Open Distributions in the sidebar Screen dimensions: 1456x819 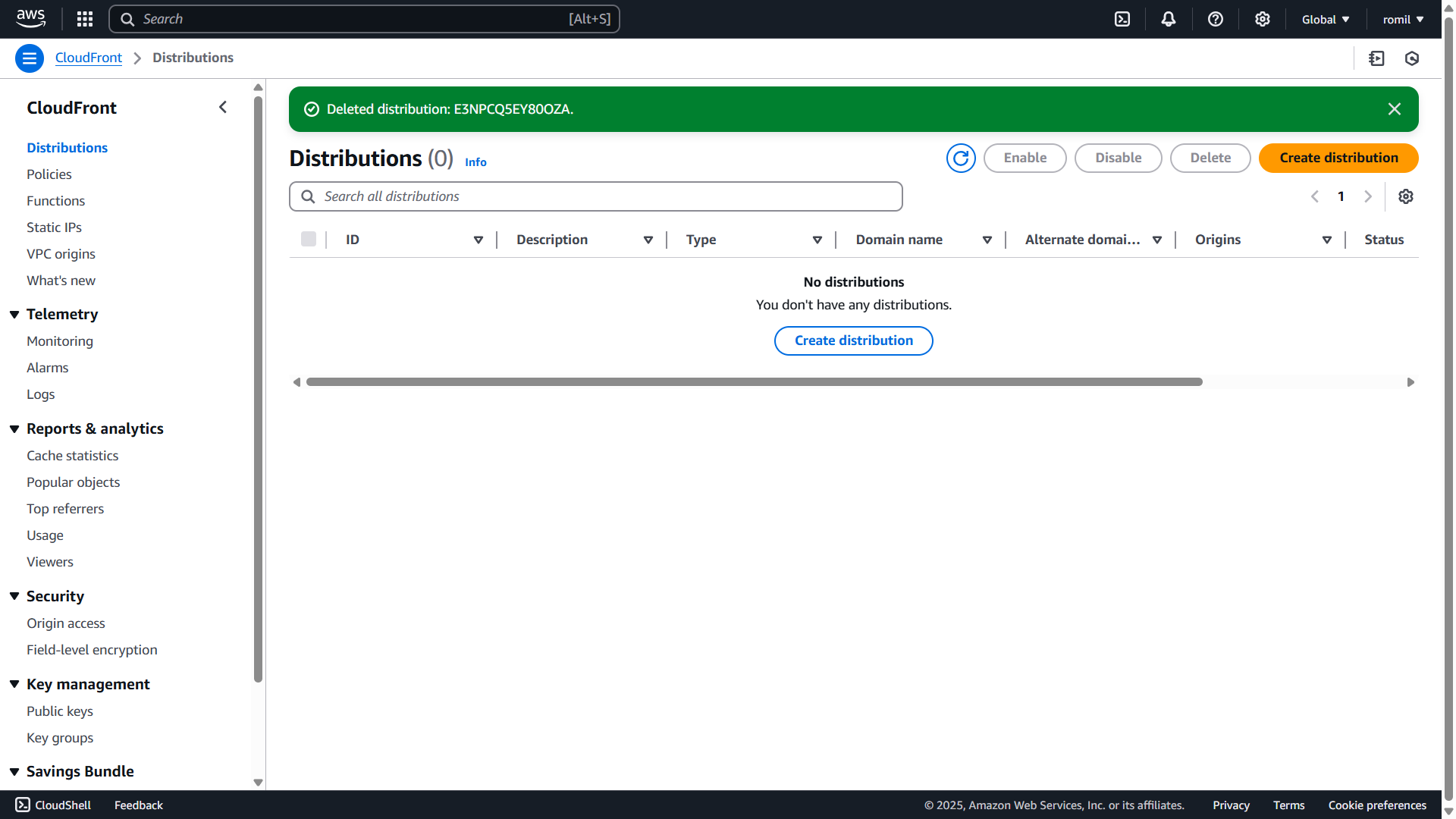67,148
